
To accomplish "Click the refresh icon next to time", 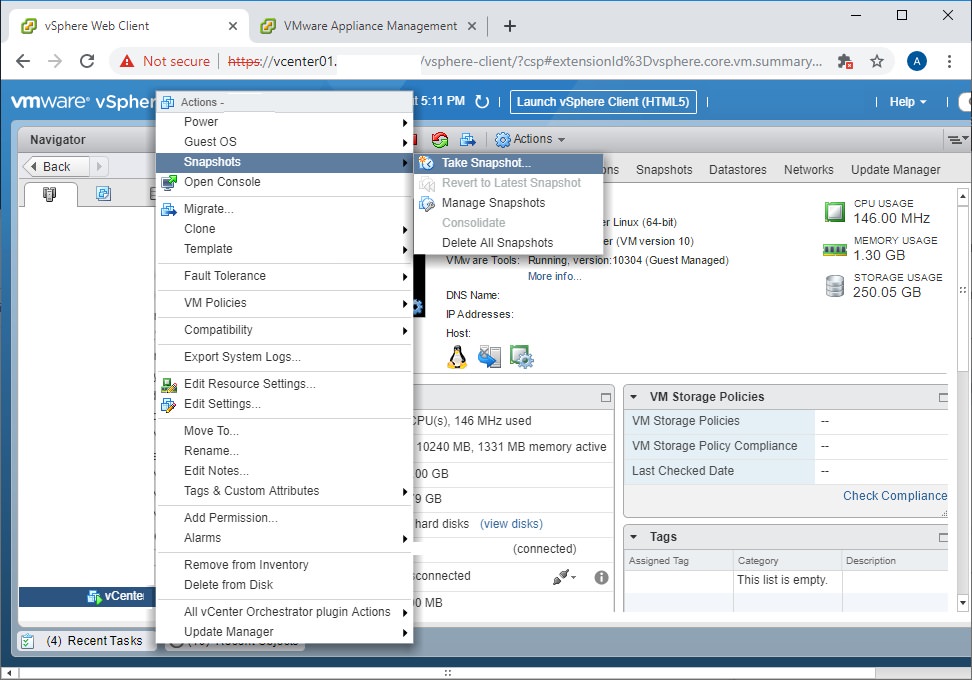I will tap(482, 102).
